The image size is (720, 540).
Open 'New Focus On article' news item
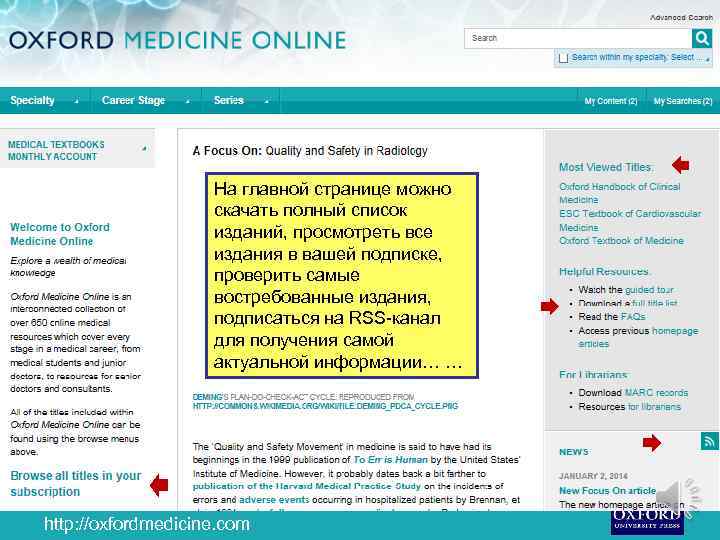[x=607, y=491]
